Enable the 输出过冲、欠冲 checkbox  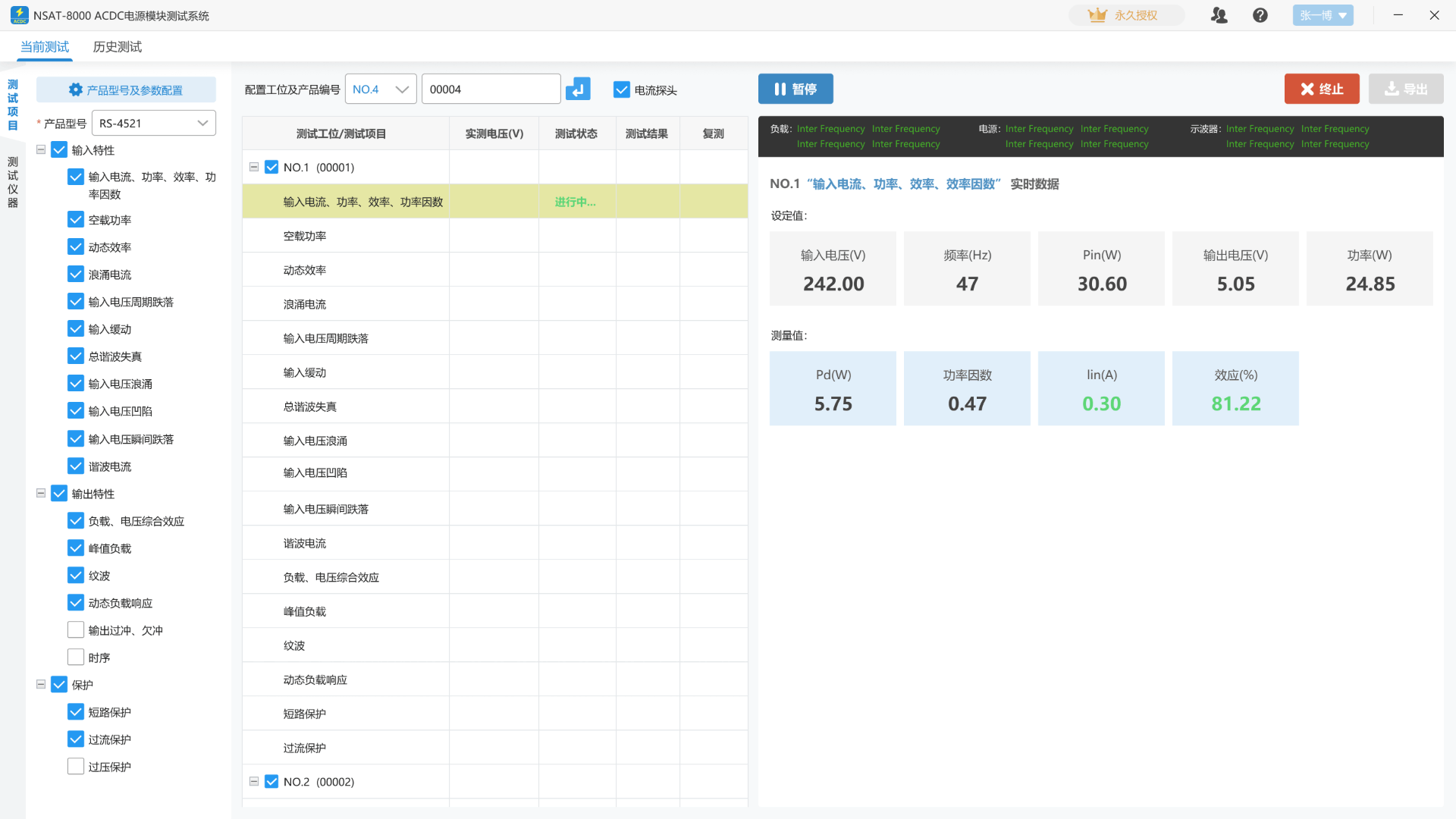pyautogui.click(x=76, y=630)
